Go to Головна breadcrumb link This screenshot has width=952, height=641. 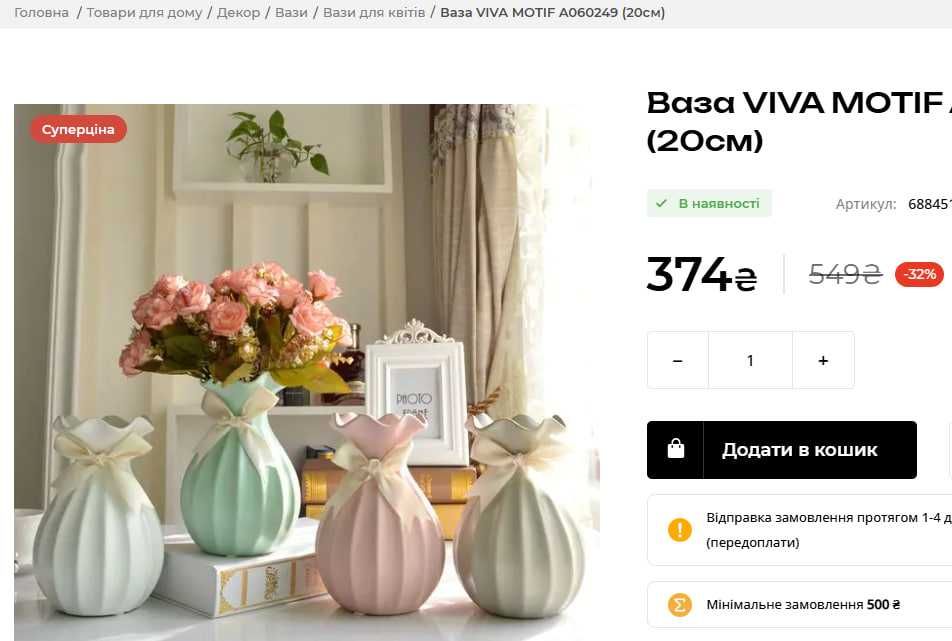pyautogui.click(x=41, y=13)
